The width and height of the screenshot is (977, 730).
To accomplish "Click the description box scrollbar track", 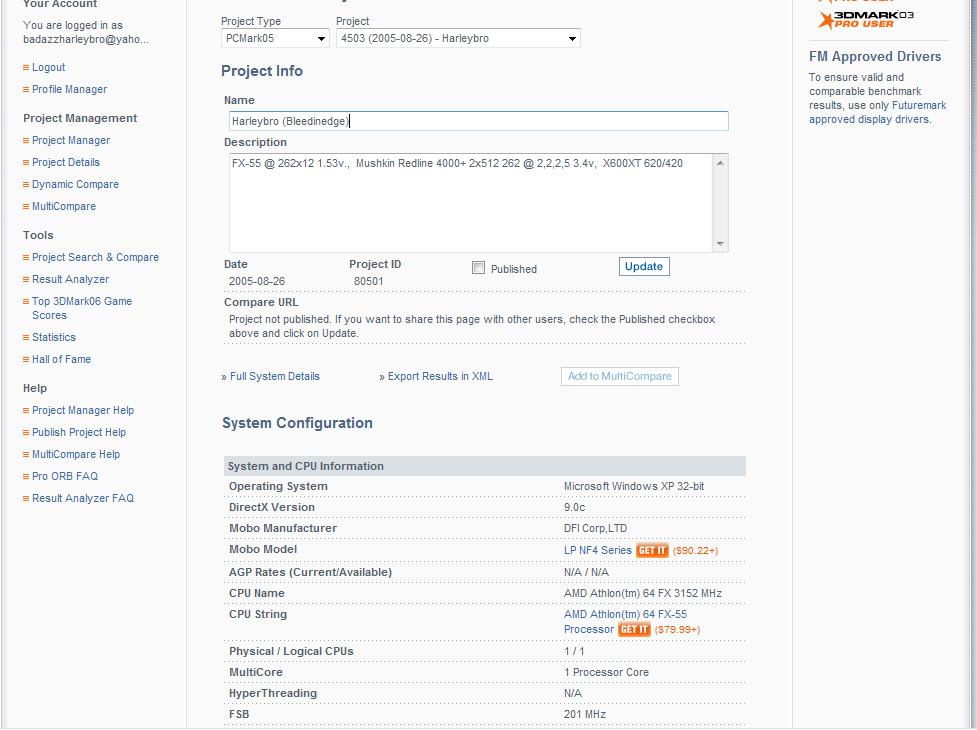I will [x=720, y=204].
